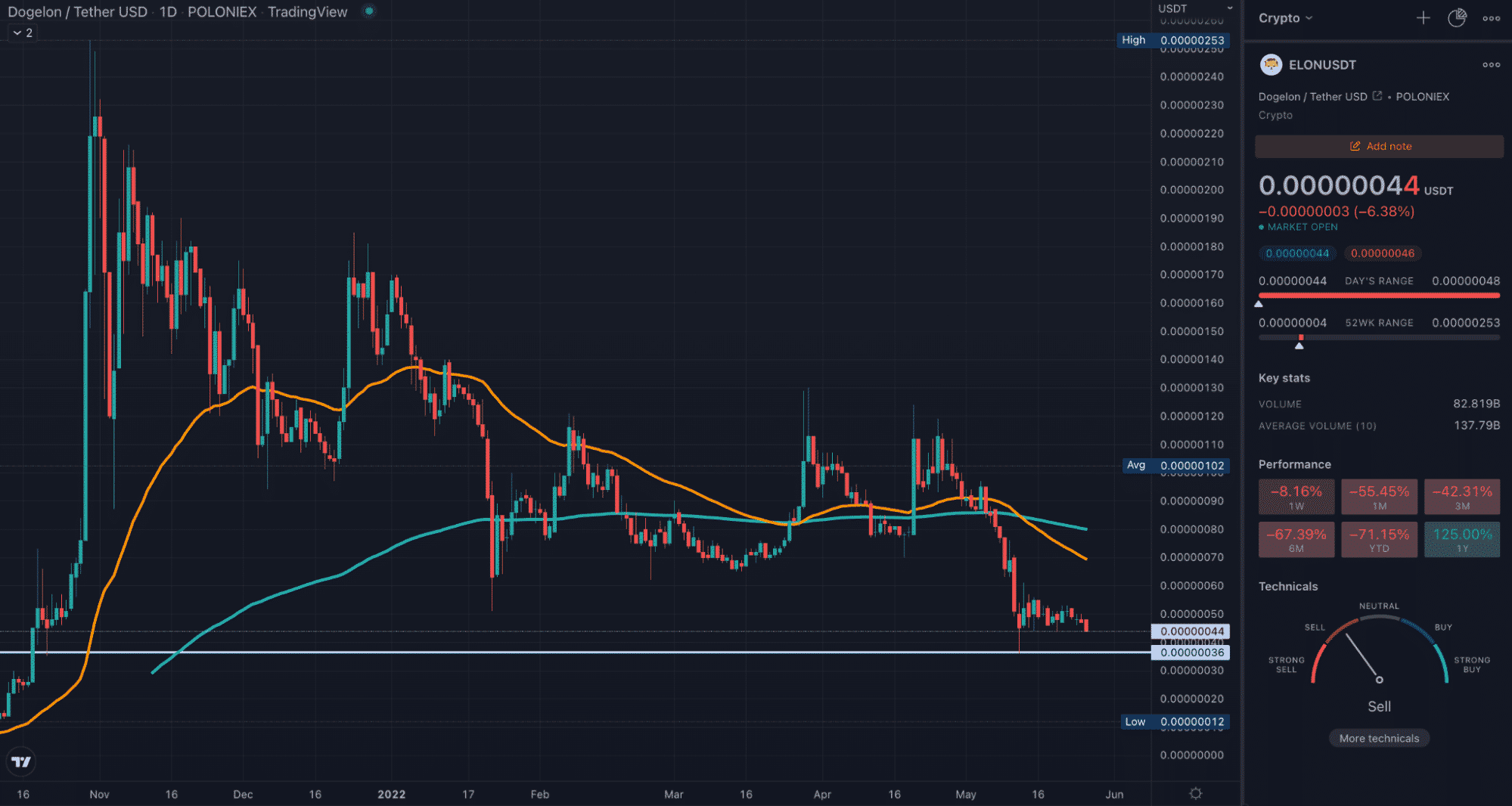Select the 3M performance tile -42.31%
Screen dimensions: 1512x806
1462,497
